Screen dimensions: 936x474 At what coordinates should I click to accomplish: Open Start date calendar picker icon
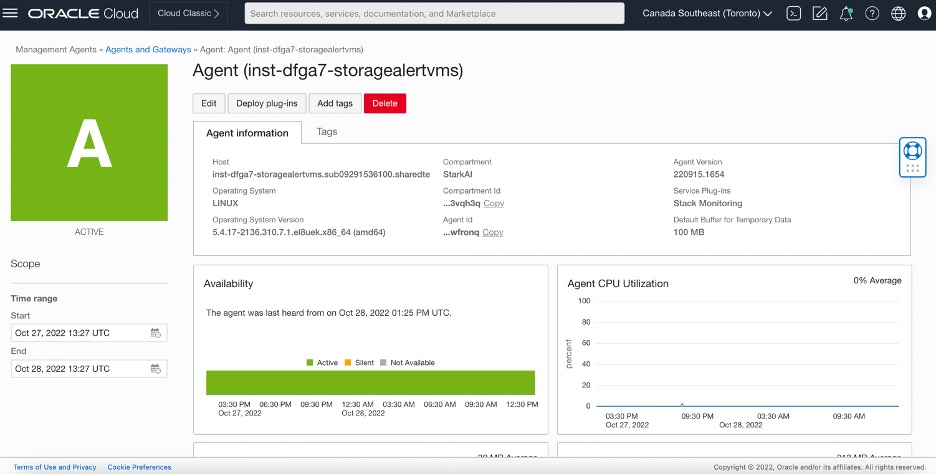(x=156, y=333)
